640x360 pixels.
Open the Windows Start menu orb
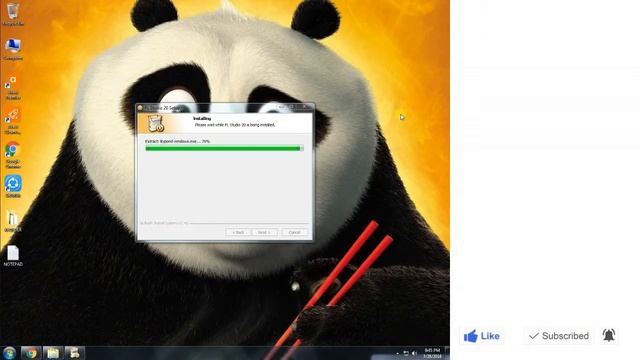pos(9,353)
